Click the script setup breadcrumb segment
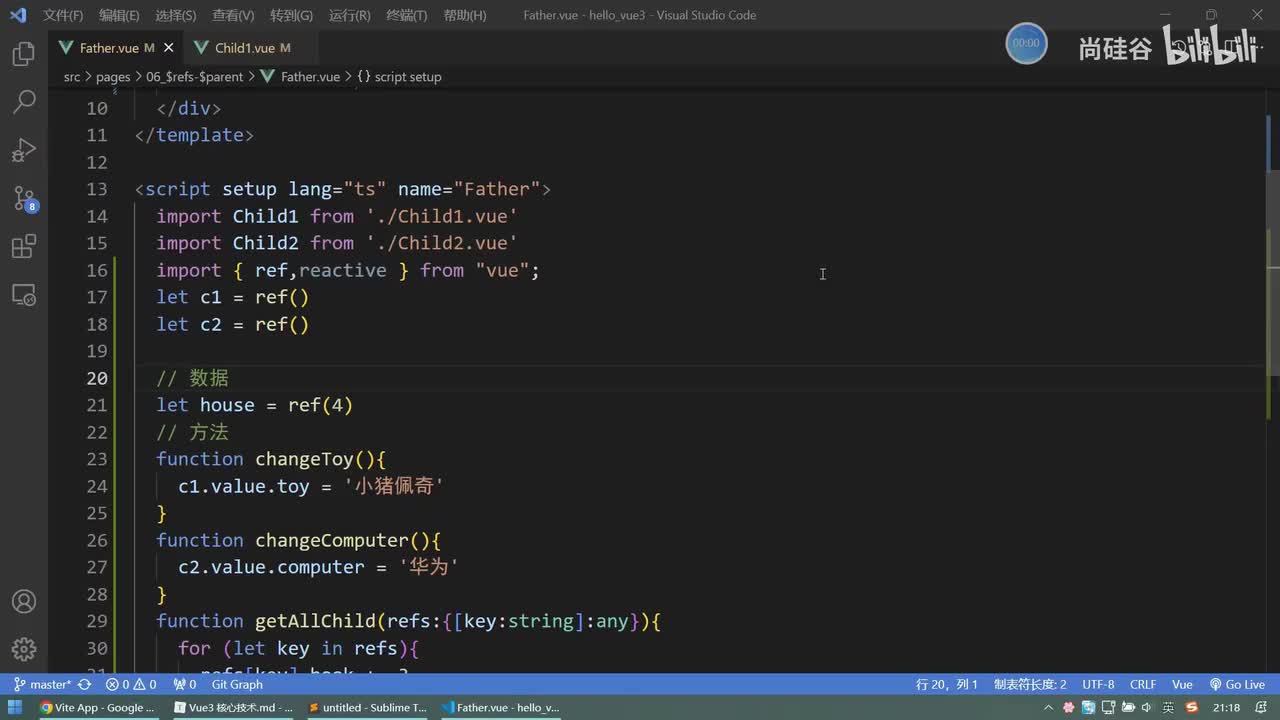1280x720 pixels. coord(399,77)
